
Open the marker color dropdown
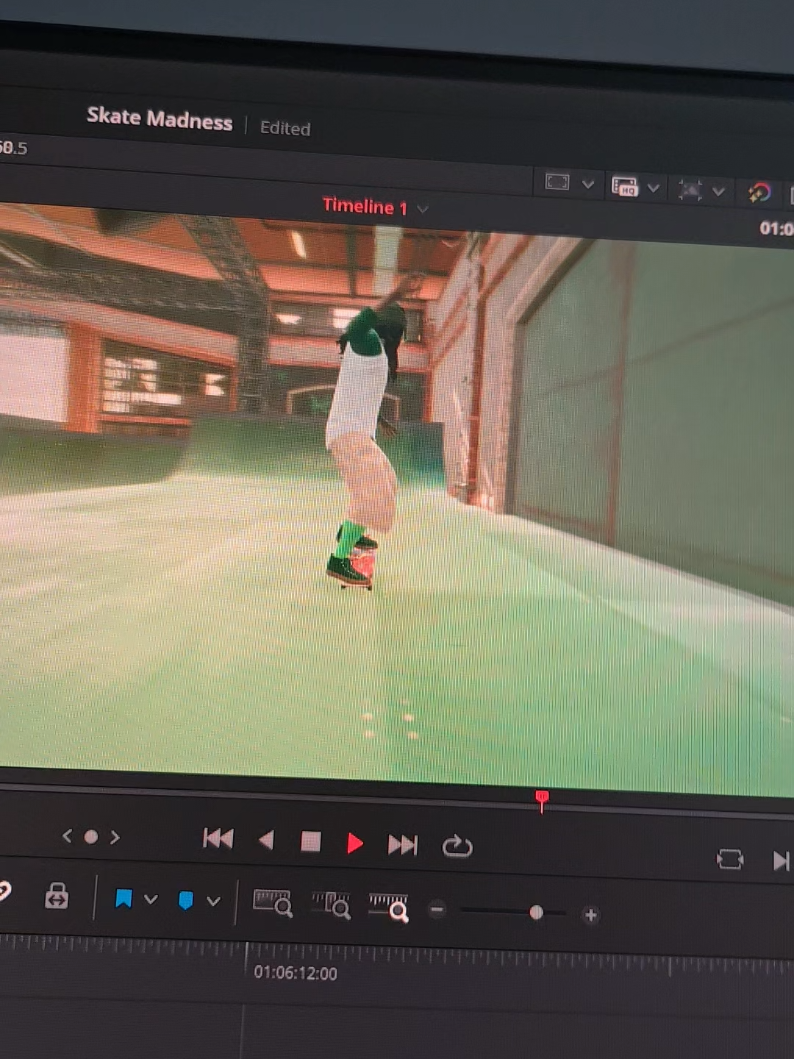[x=213, y=901]
